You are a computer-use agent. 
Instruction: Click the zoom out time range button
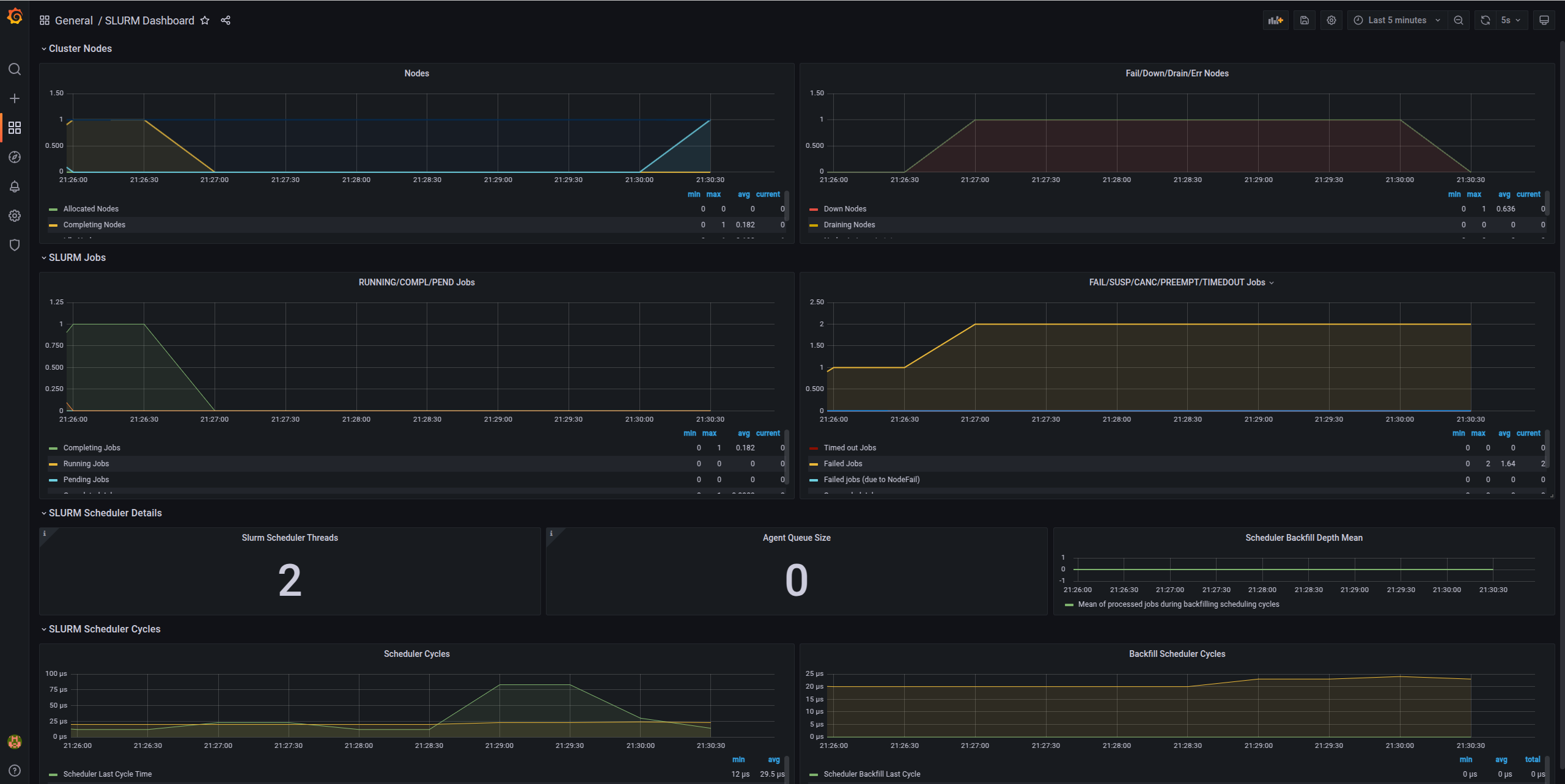pyautogui.click(x=1459, y=20)
